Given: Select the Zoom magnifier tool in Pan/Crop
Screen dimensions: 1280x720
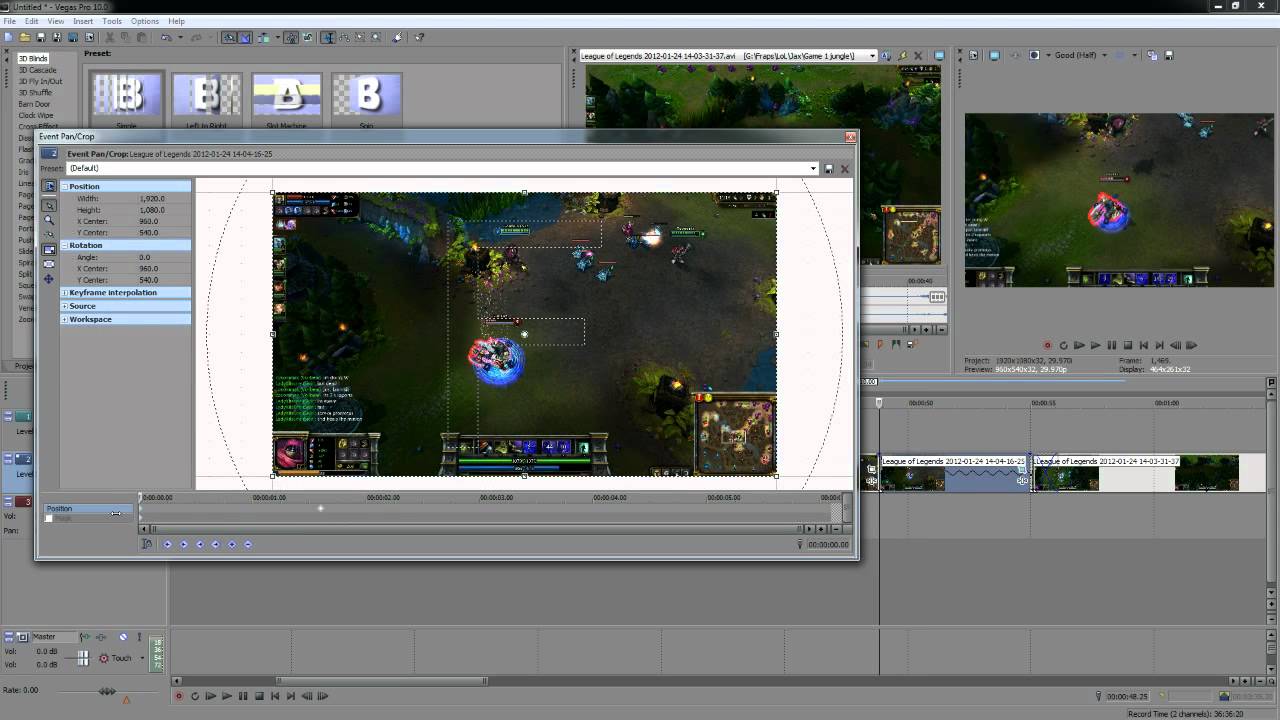Looking at the screenshot, I should 49,220.
